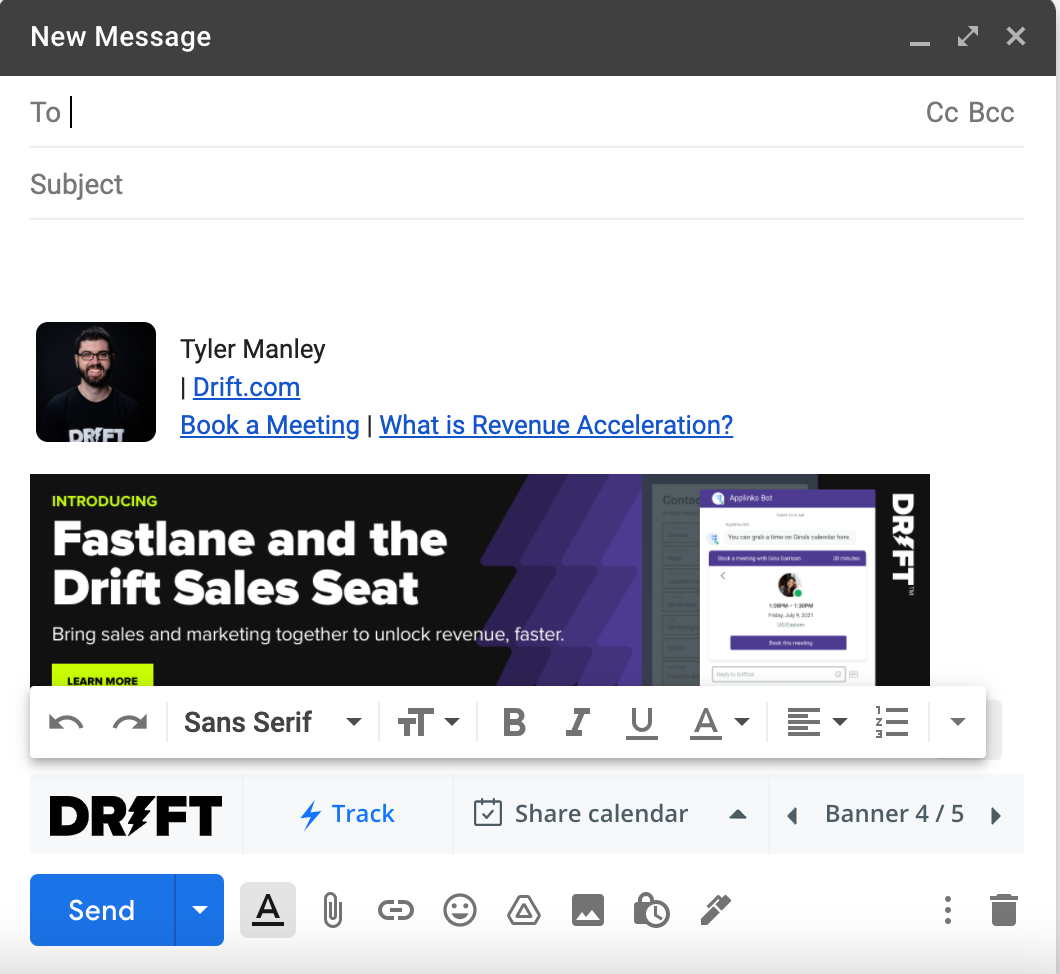Insert an emoji
The image size is (1060, 974).
point(460,910)
